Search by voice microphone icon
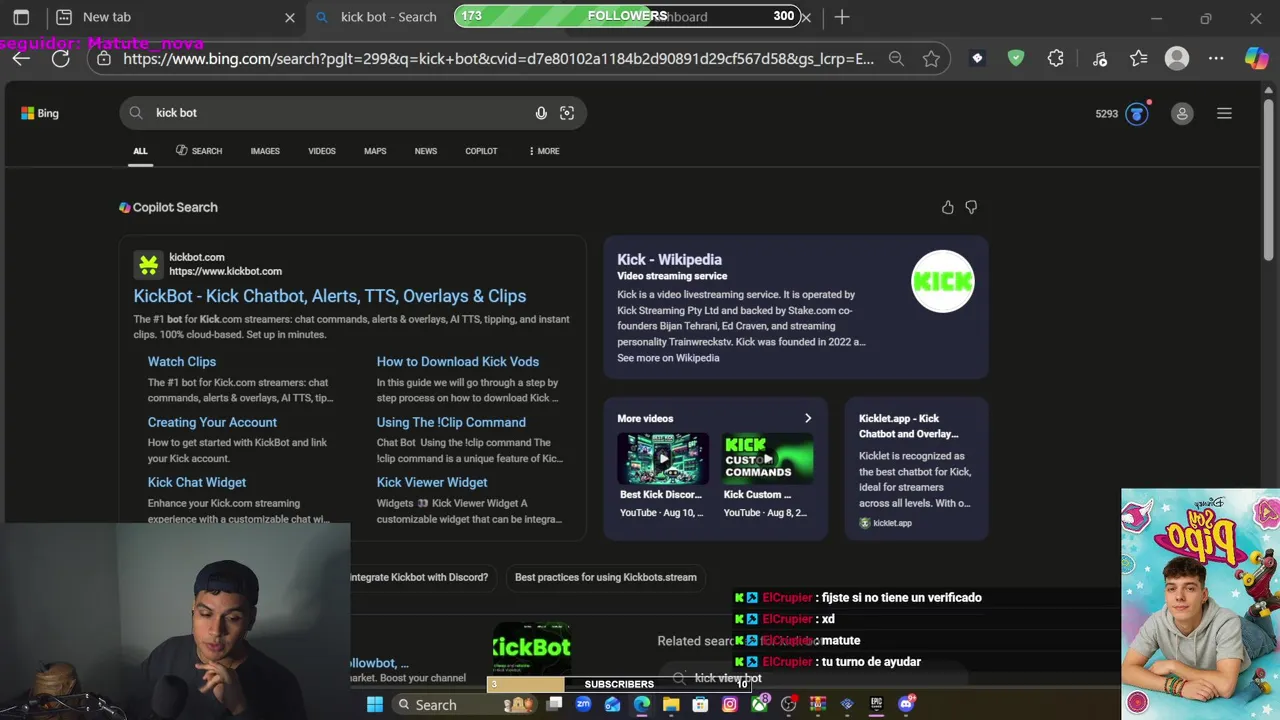Image resolution: width=1280 pixels, height=720 pixels. 541,113
